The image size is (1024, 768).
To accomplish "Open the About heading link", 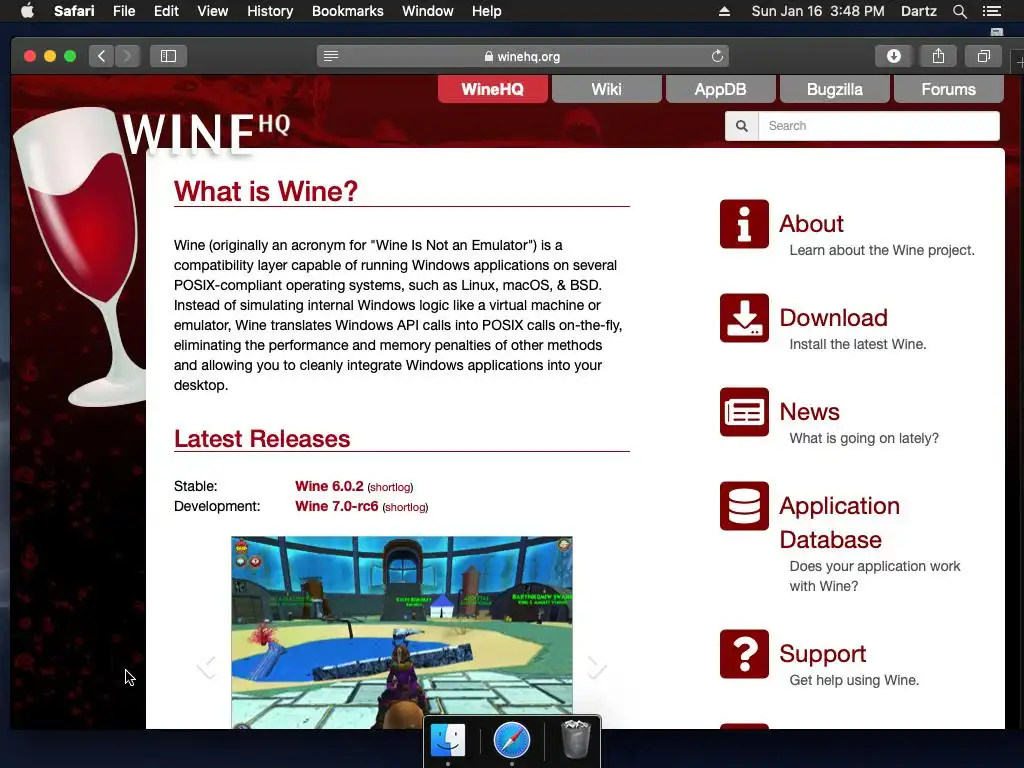I will click(811, 224).
